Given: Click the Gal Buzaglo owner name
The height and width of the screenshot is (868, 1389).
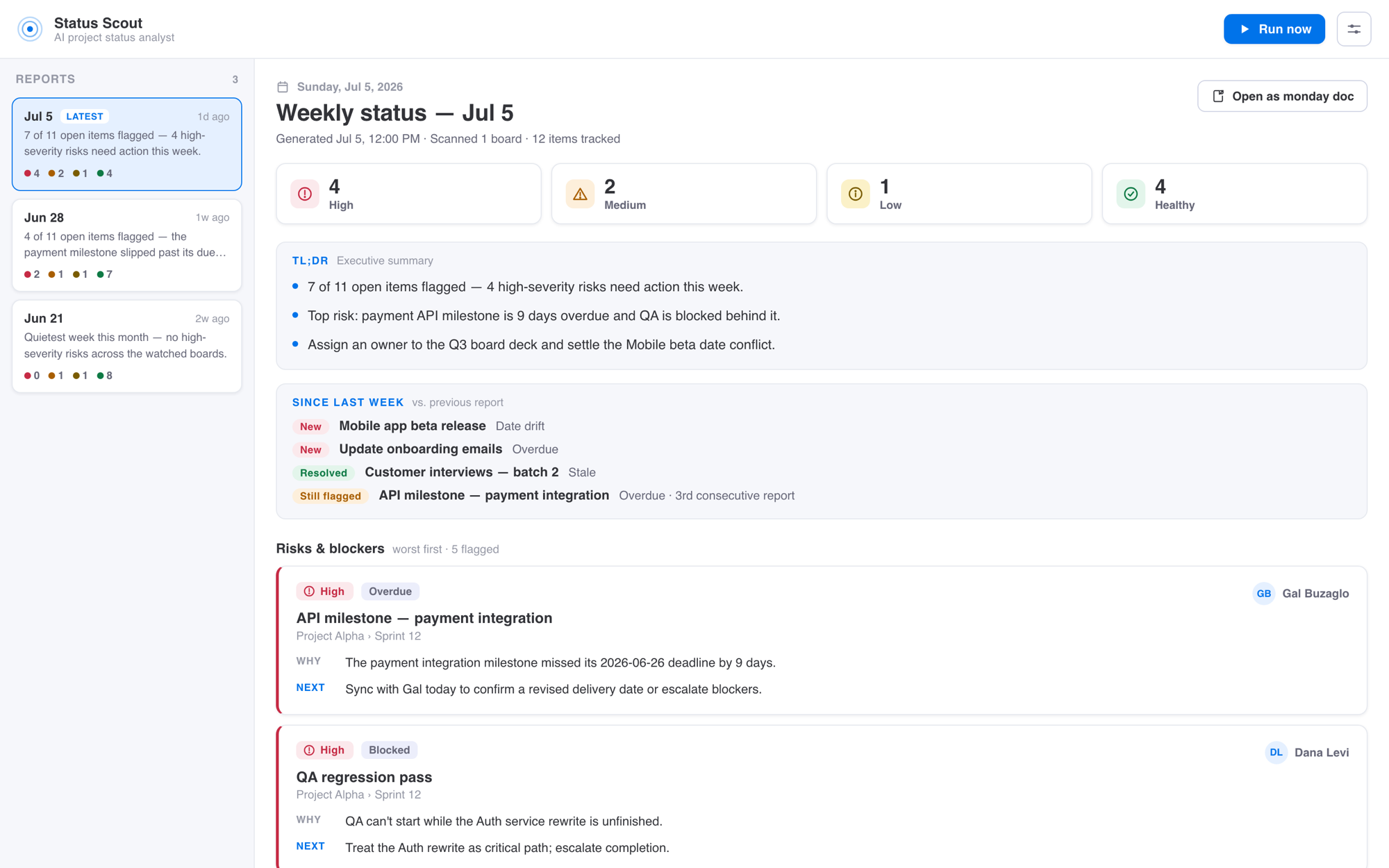Looking at the screenshot, I should (x=1315, y=594).
